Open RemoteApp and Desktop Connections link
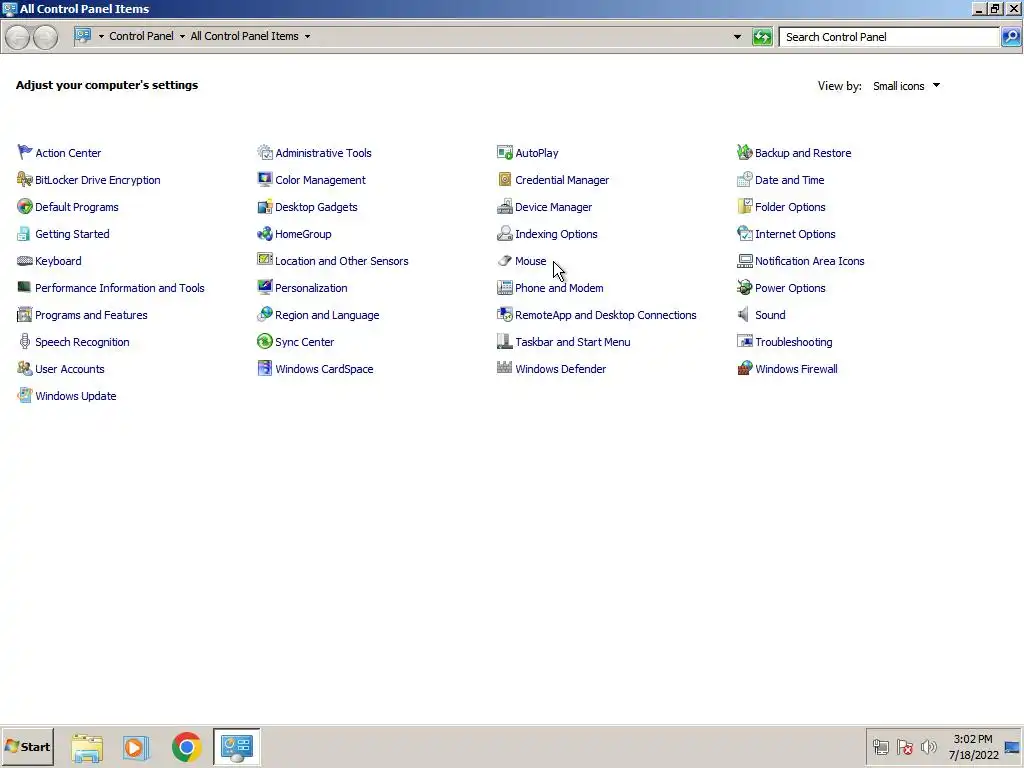Viewport: 1024px width, 768px height. (x=605, y=315)
